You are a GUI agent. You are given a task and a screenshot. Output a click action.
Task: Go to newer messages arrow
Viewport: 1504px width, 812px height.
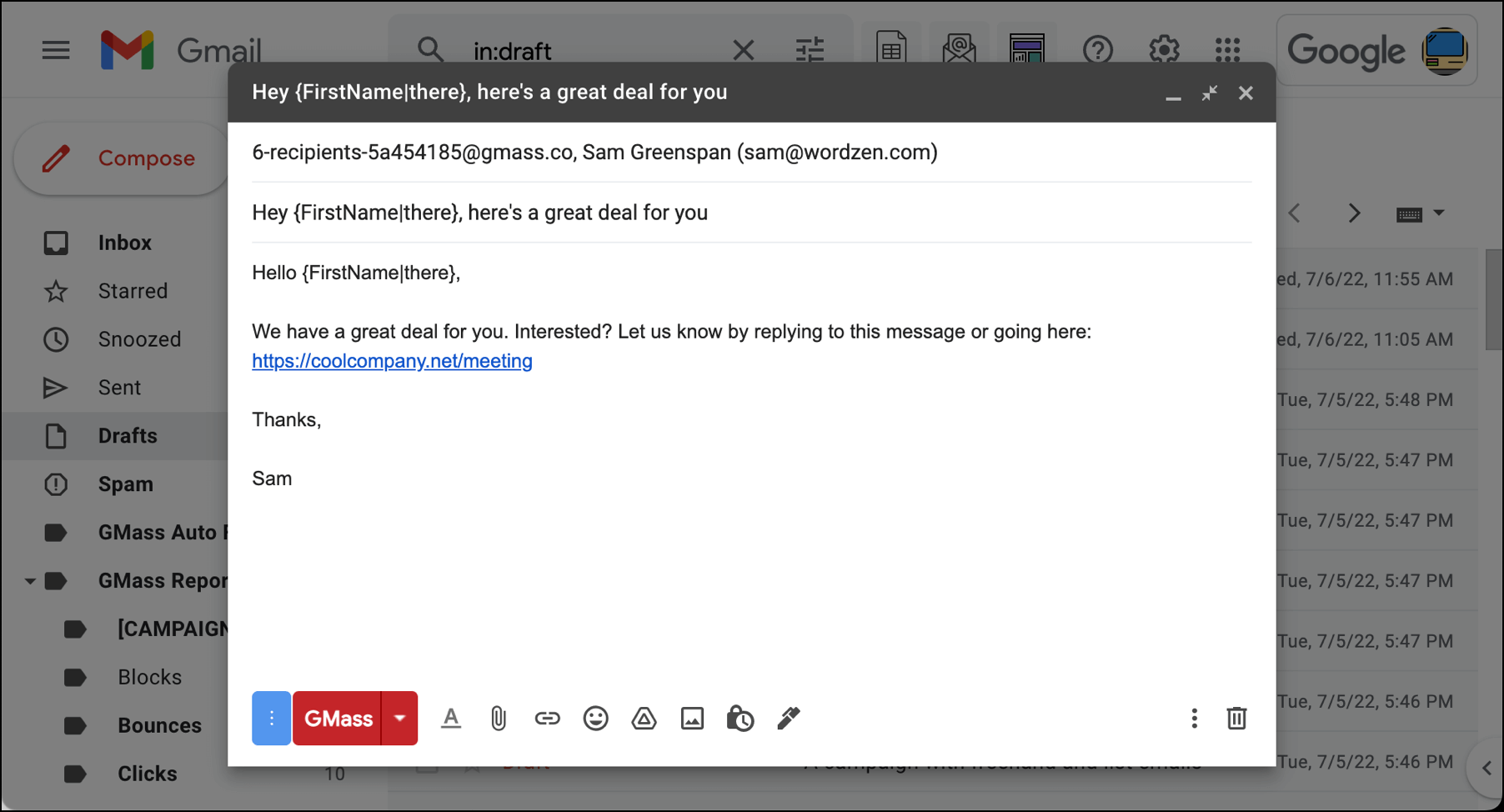pos(1295,213)
